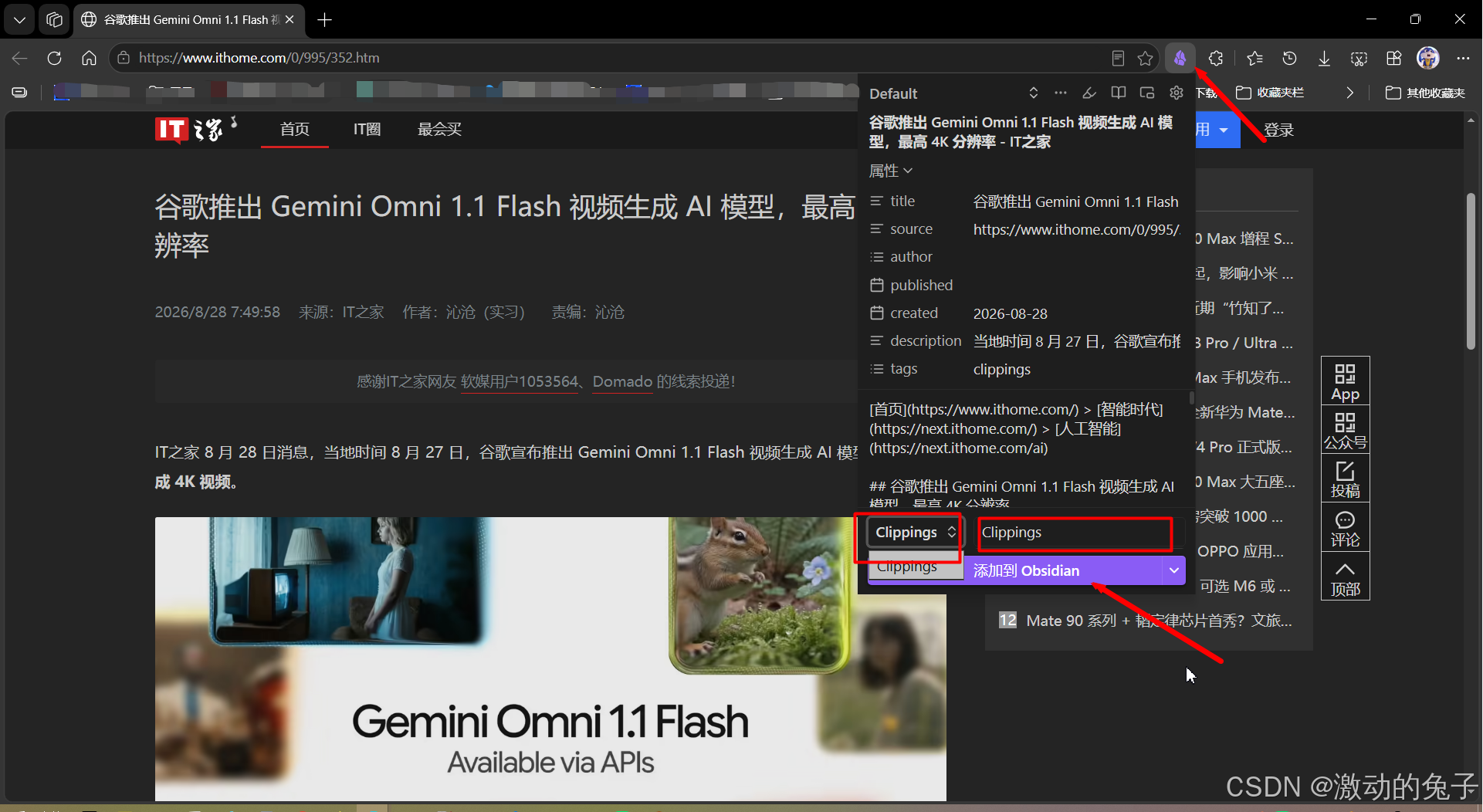Click the page vertical scrollbar thumb
1483x812 pixels.
pyautogui.click(x=1471, y=270)
